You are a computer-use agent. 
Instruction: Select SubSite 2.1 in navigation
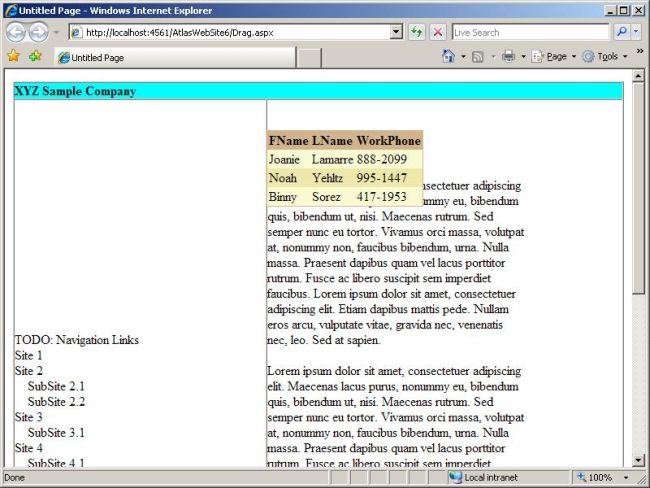point(56,386)
